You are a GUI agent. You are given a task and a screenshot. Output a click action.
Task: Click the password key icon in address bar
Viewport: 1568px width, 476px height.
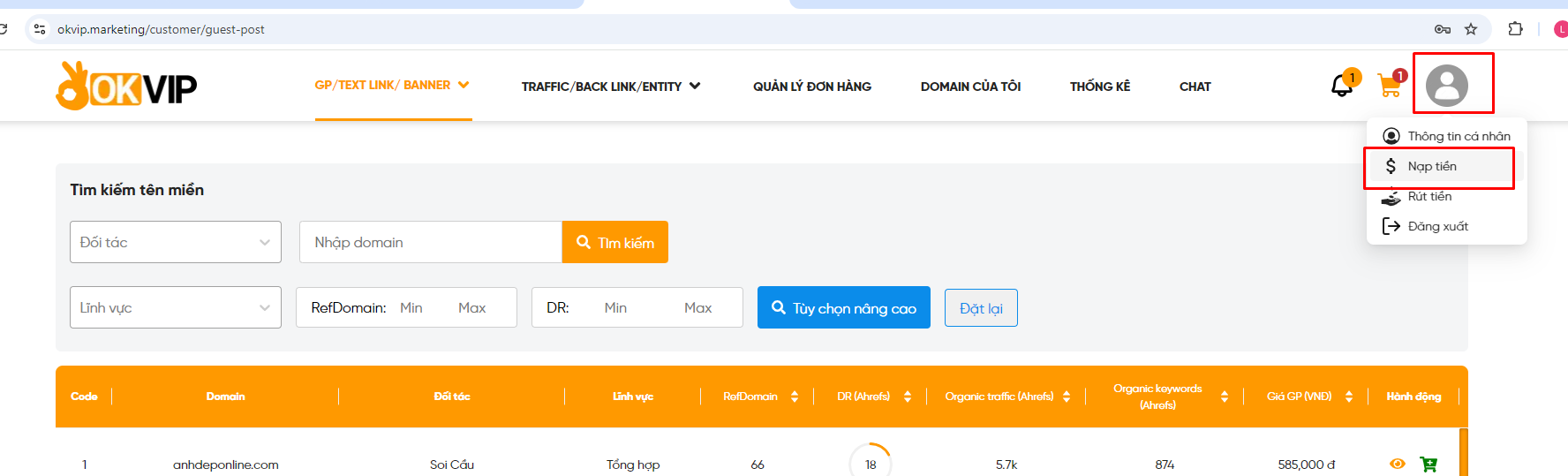click(x=1443, y=29)
